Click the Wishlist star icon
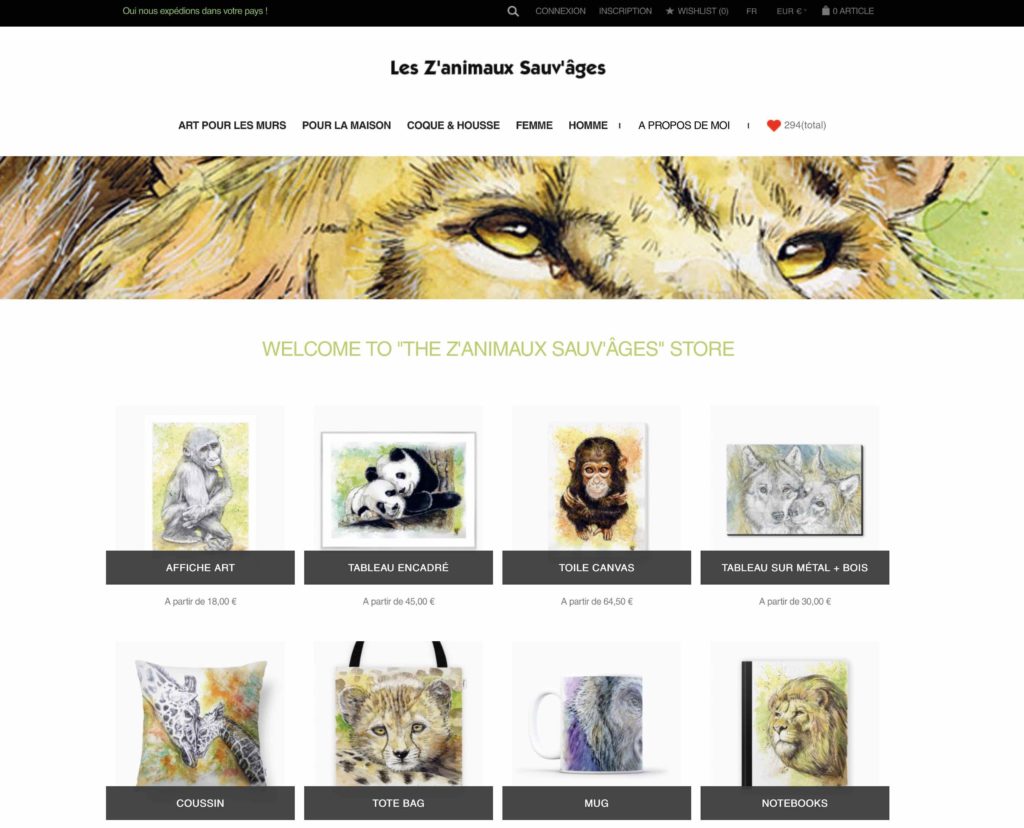This screenshot has width=1024, height=828. 669,11
